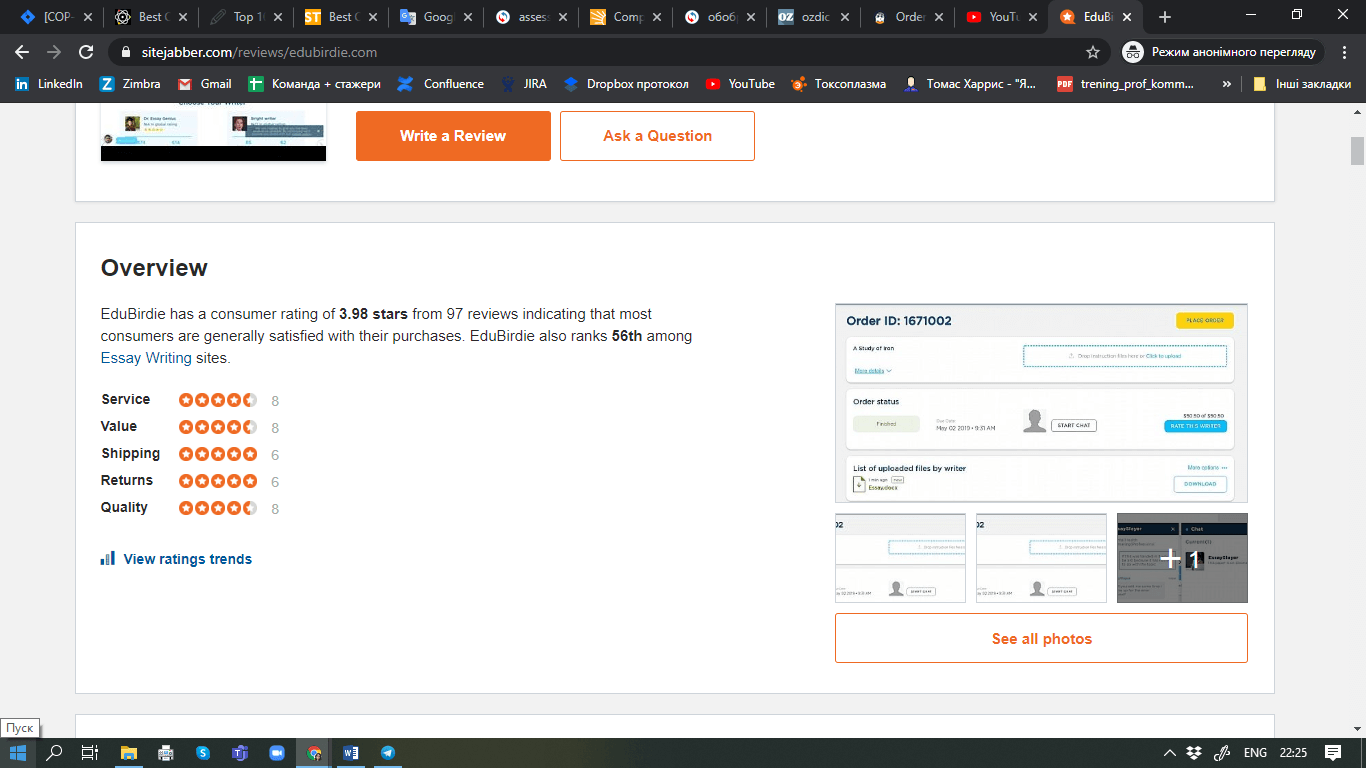
Task: Open the large Order ID 1671002 photo
Action: [x=1041, y=402]
